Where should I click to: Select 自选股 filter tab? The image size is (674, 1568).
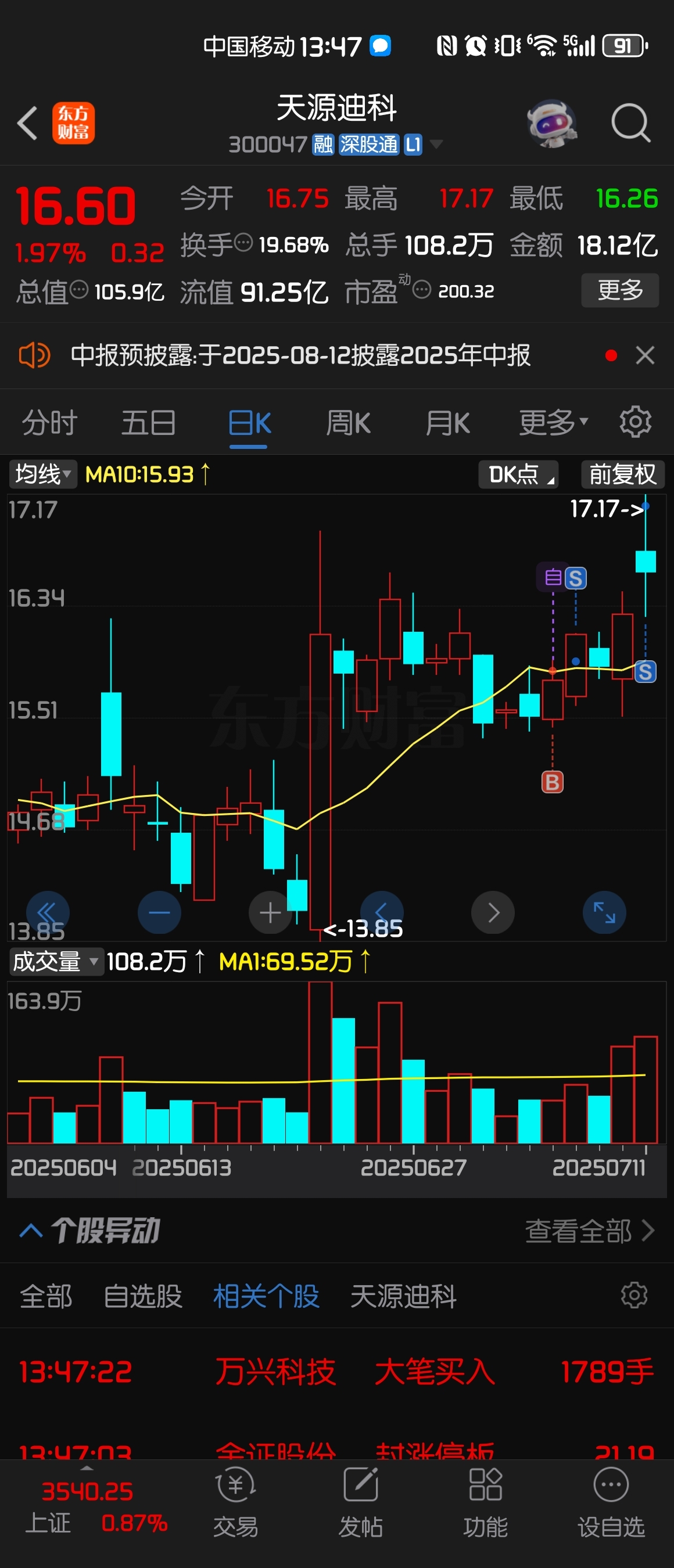(x=143, y=1296)
